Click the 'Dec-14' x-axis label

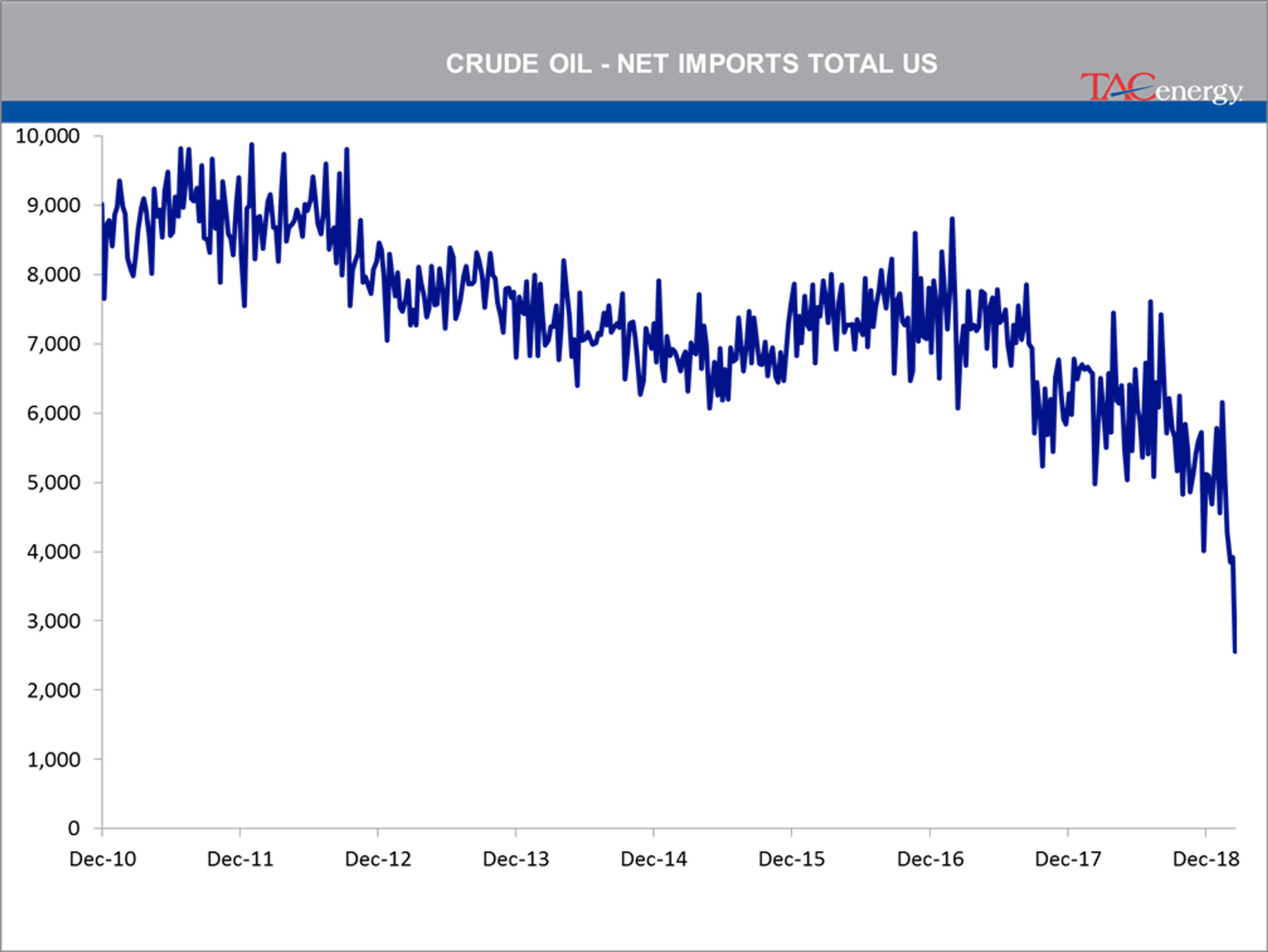[653, 860]
